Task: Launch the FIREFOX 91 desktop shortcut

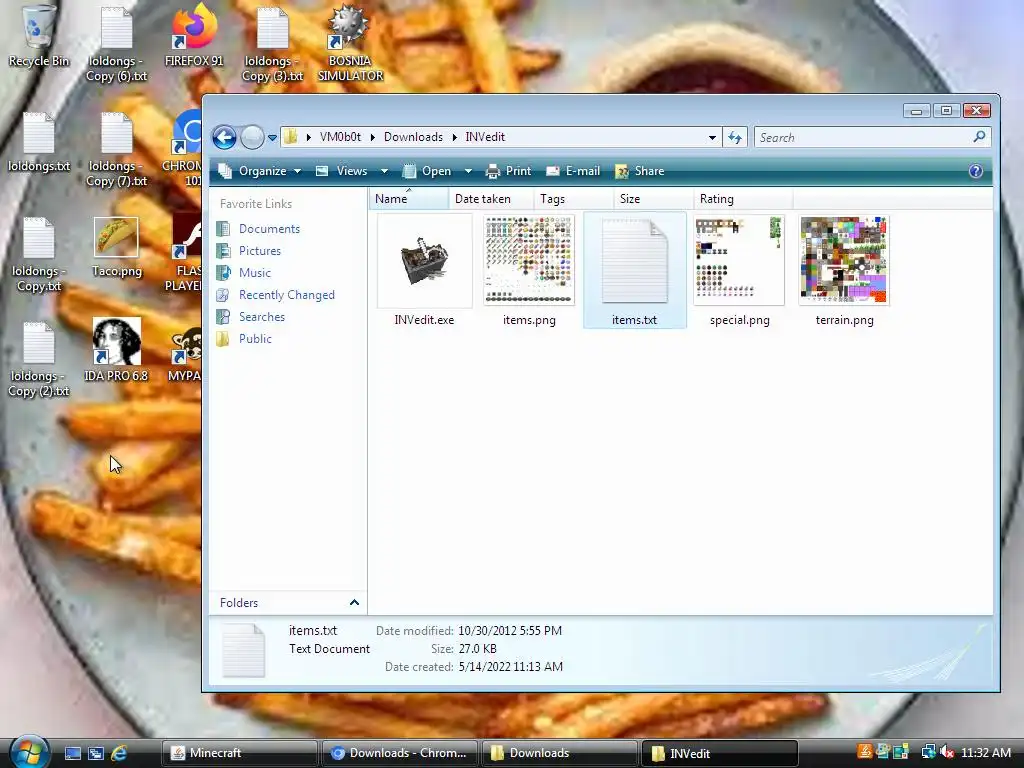Action: pyautogui.click(x=194, y=36)
